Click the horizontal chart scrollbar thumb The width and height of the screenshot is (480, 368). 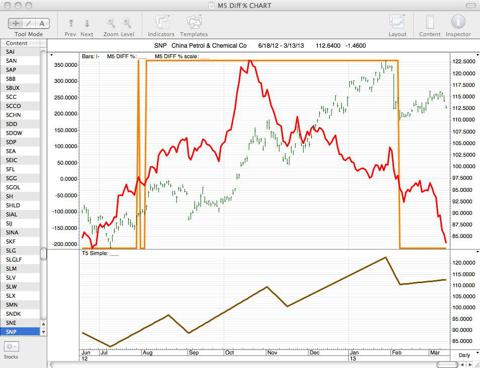pyautogui.click(x=447, y=364)
